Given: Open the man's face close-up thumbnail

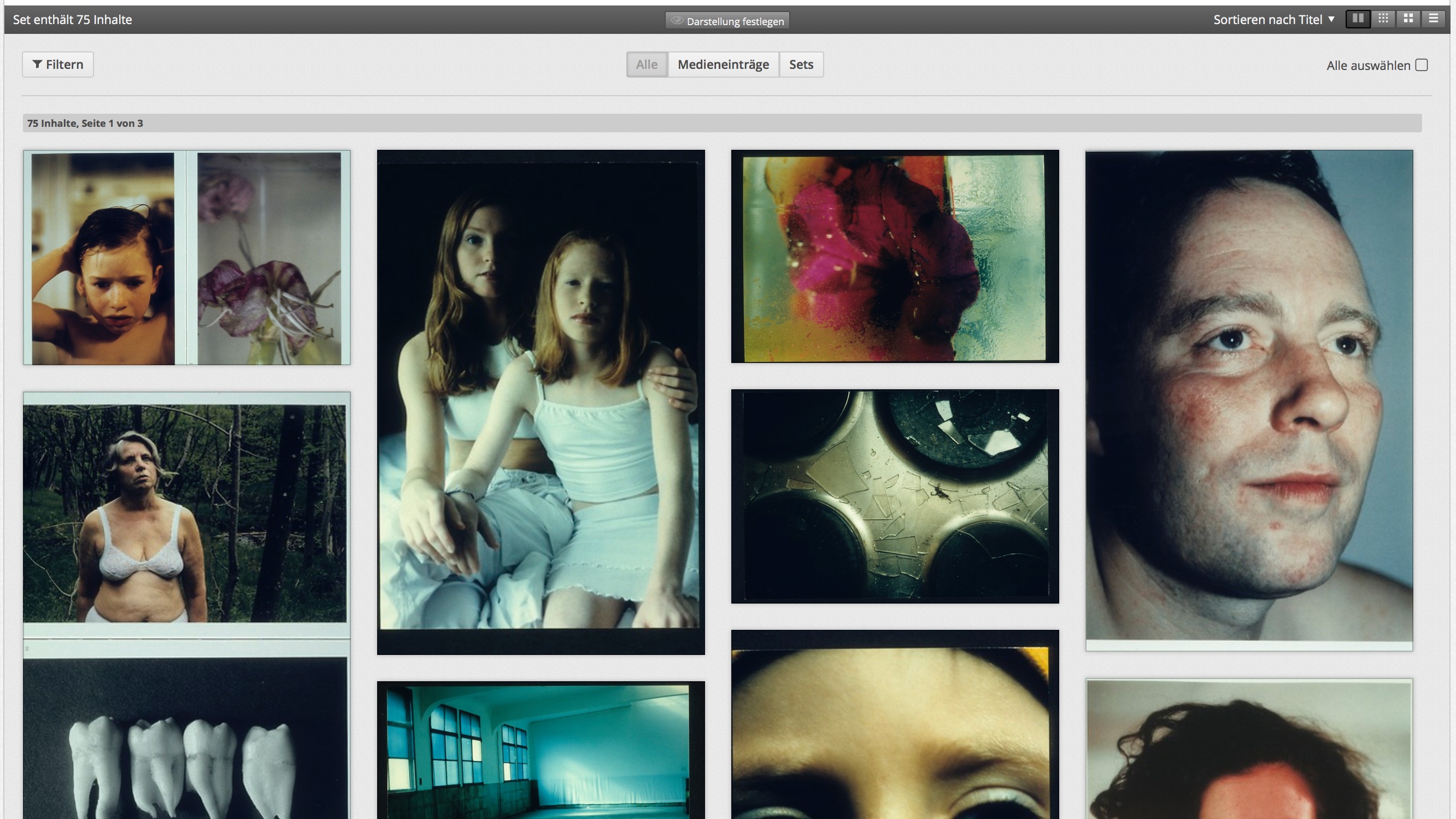Looking at the screenshot, I should [x=1248, y=400].
